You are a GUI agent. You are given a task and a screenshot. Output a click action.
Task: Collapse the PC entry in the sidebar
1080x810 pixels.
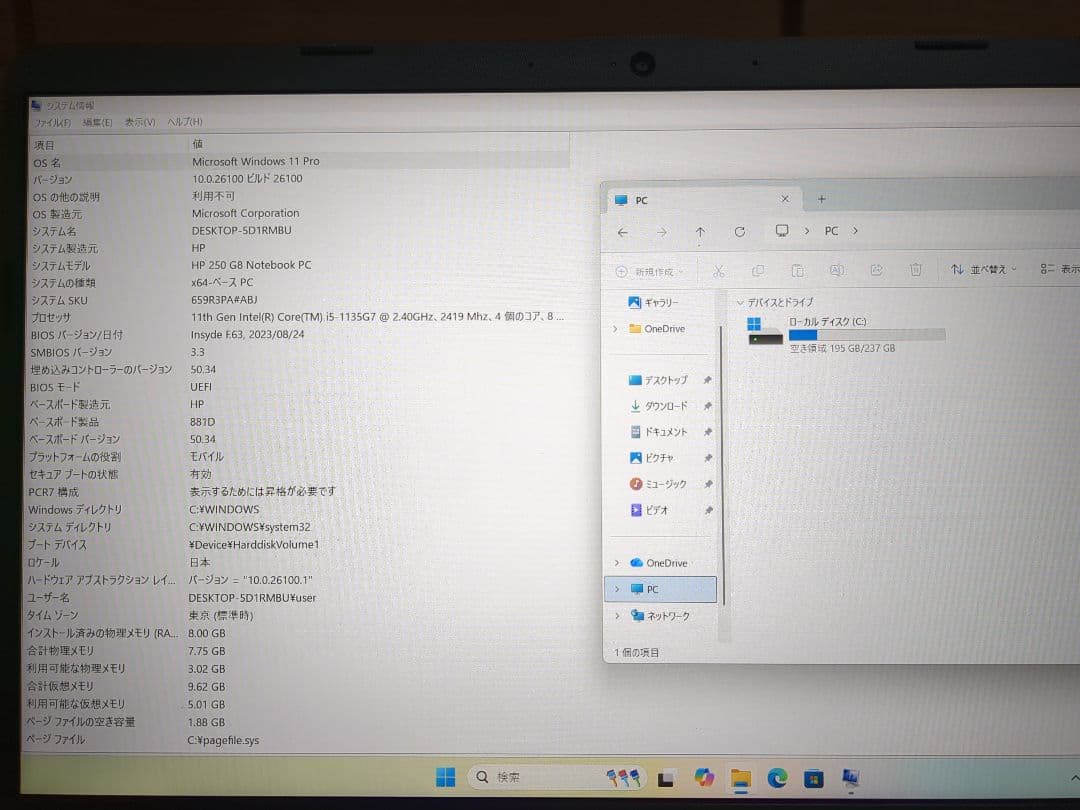coord(617,589)
